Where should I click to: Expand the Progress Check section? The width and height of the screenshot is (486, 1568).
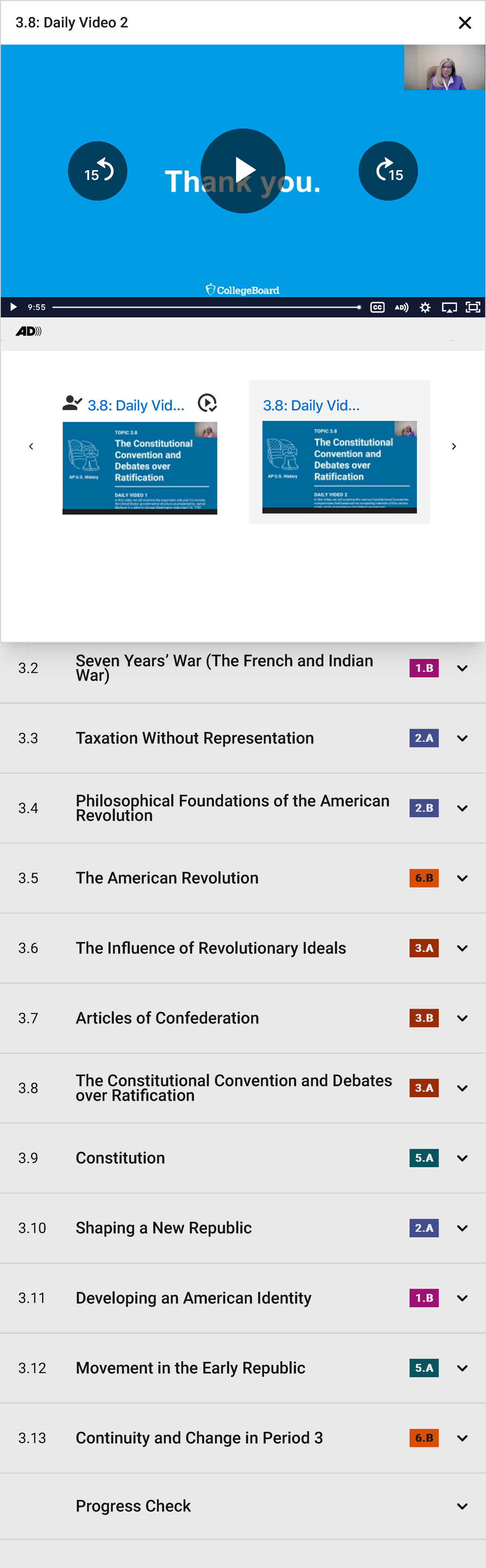tap(462, 1505)
